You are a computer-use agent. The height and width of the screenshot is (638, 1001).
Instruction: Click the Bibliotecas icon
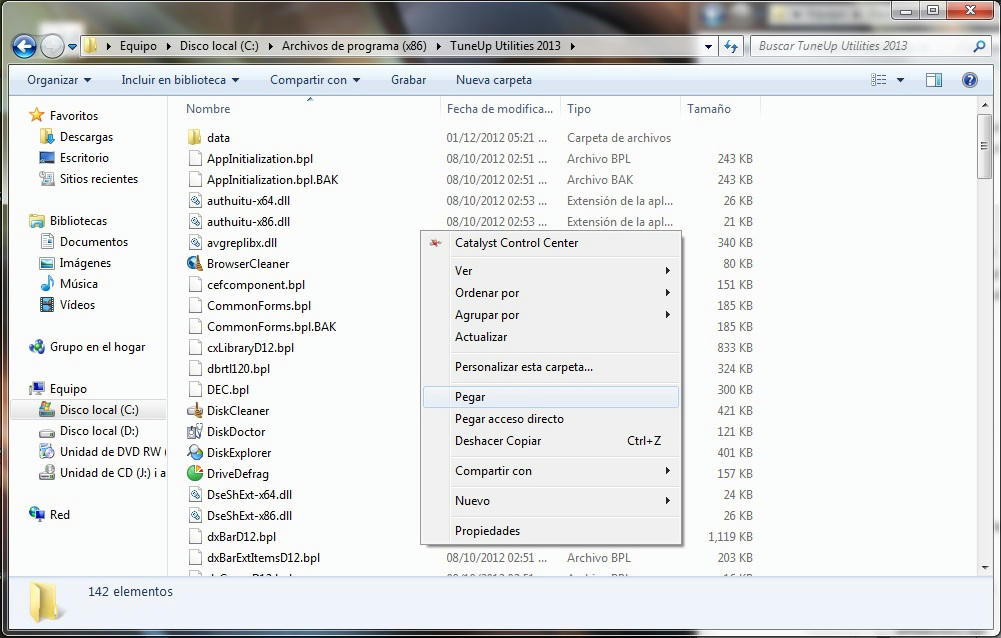[37, 220]
